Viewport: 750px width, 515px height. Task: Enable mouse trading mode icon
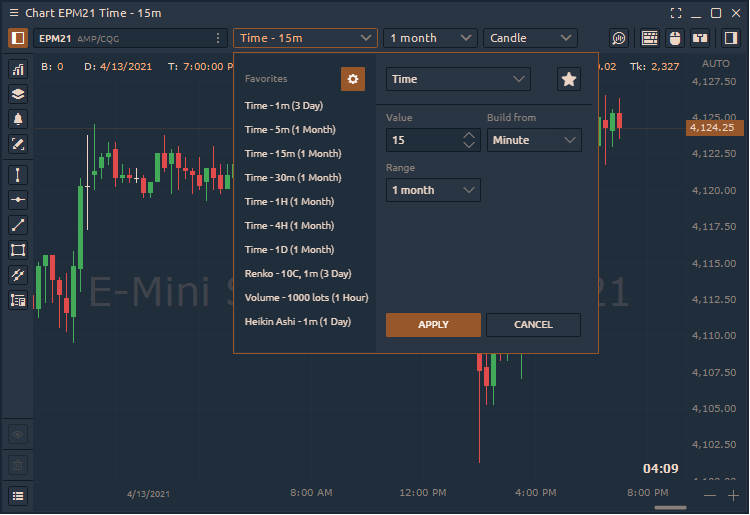click(x=675, y=38)
